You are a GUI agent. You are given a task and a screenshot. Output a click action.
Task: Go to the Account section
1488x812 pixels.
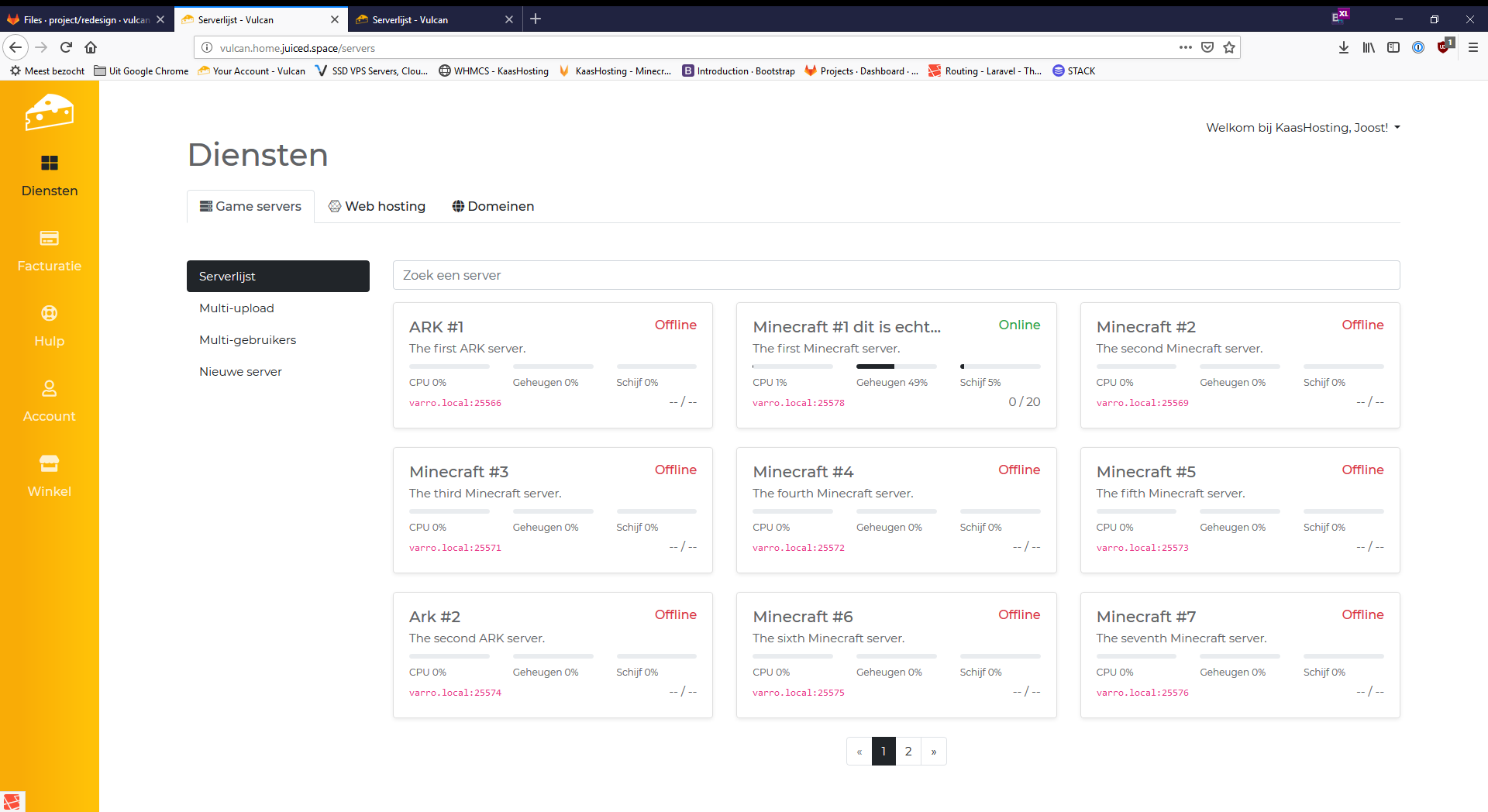(49, 401)
